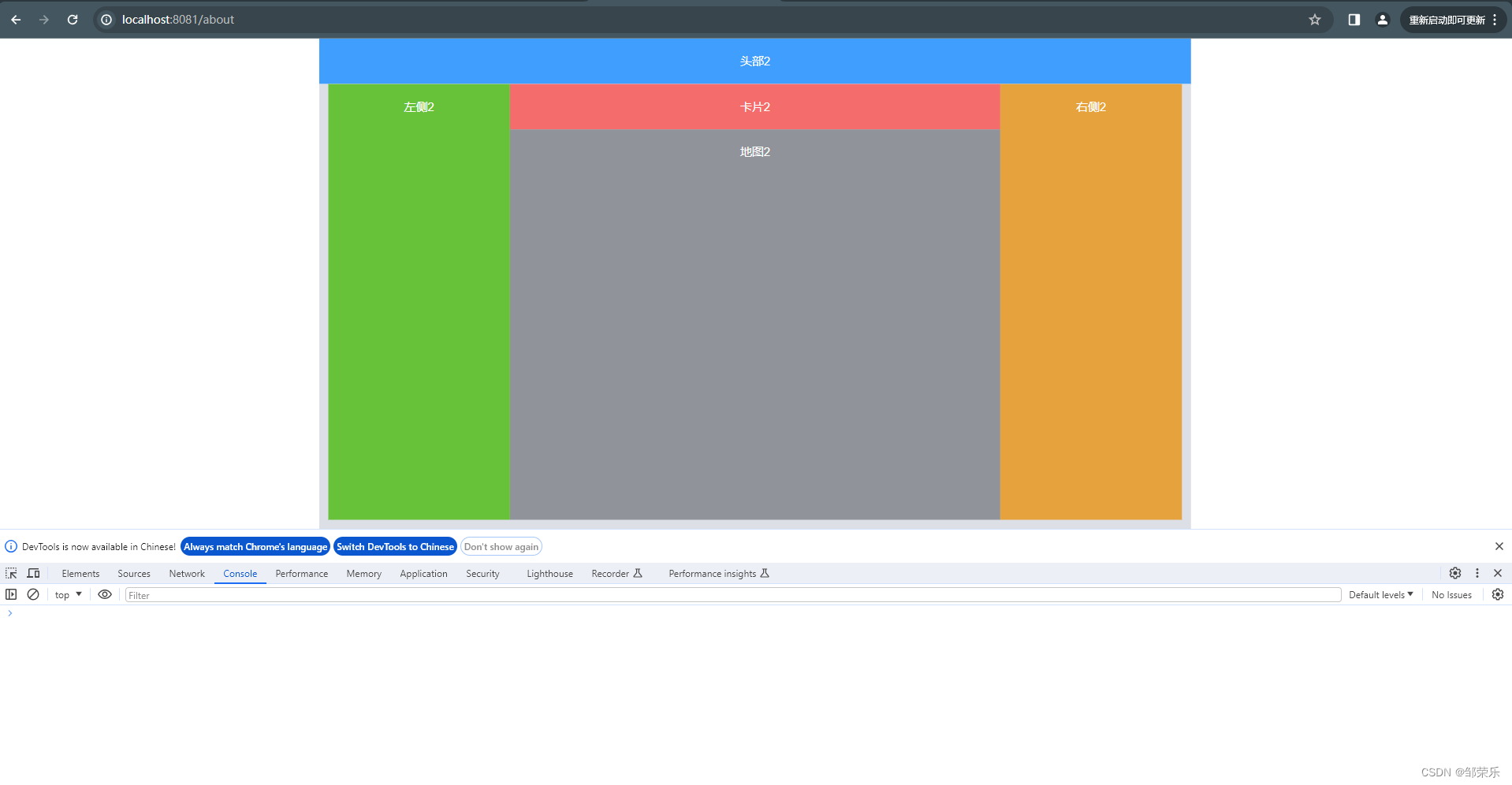Click Switch DevTools to Chinese
The width and height of the screenshot is (1512, 785).
click(x=395, y=547)
